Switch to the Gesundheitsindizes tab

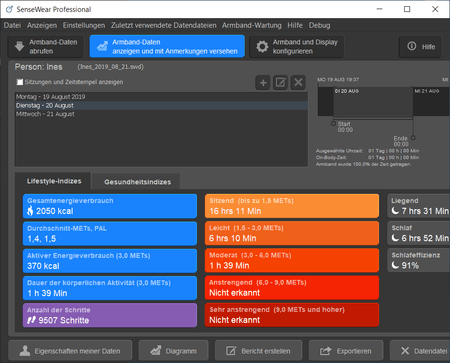137,182
